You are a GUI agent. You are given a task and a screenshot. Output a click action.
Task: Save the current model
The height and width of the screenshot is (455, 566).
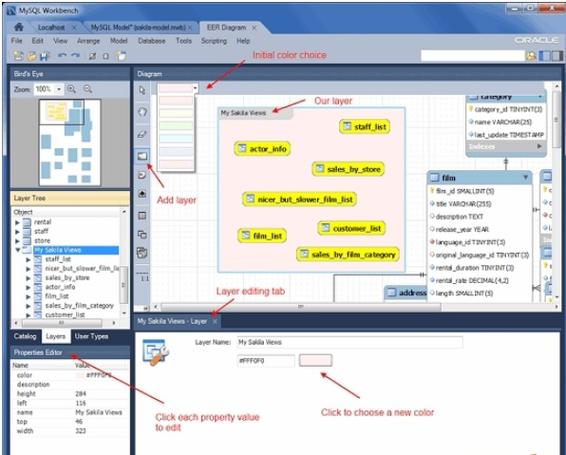tap(44, 56)
